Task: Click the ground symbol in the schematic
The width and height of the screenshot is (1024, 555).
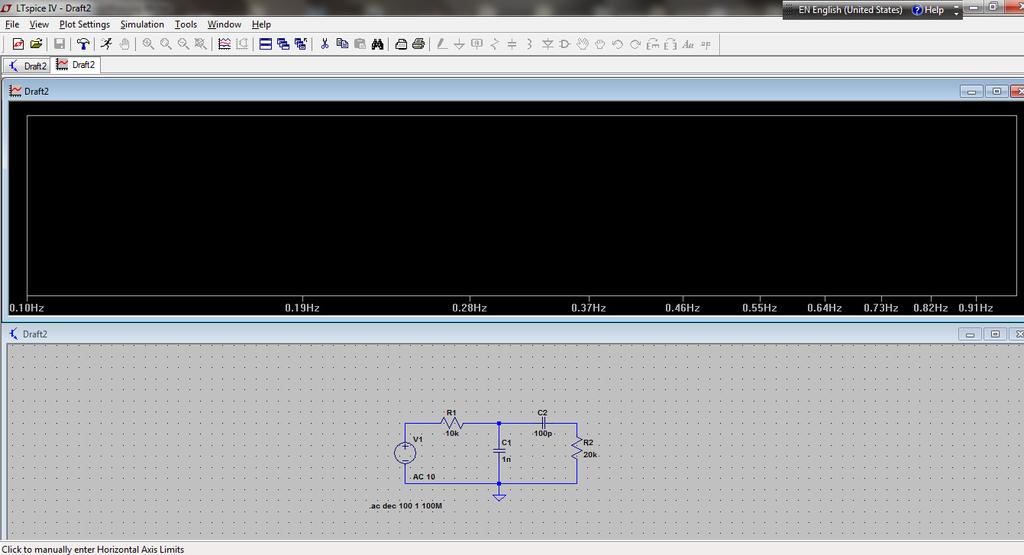Action: click(x=499, y=496)
